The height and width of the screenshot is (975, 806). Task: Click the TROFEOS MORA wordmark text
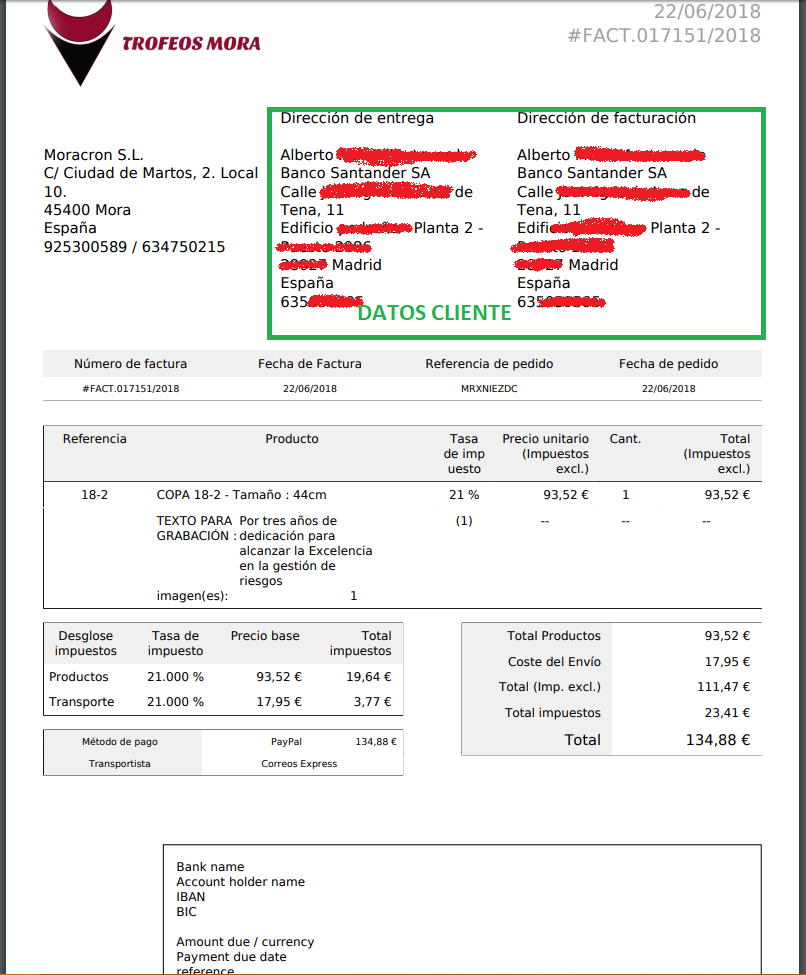tap(191, 44)
